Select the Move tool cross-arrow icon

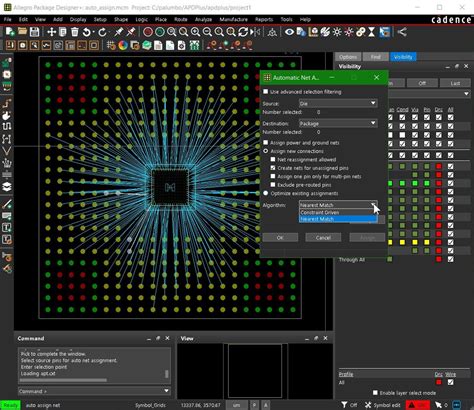coord(51,32)
